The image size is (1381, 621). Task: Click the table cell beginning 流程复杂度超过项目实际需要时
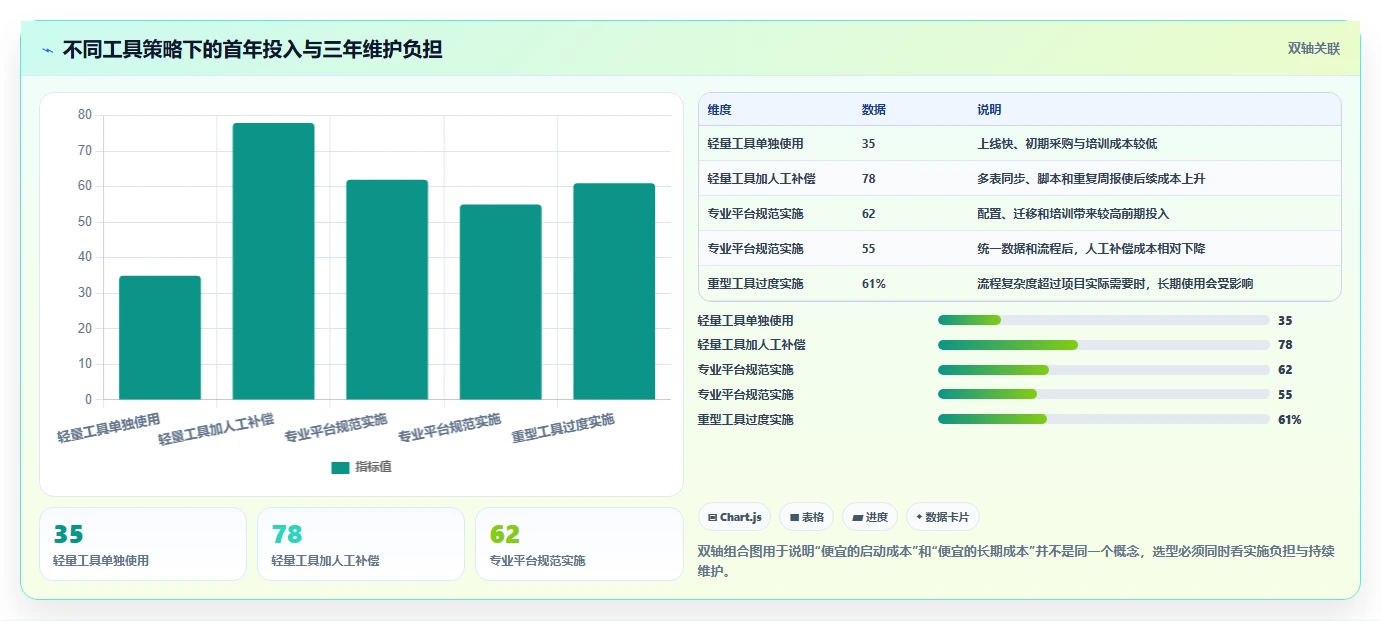[x=1115, y=284]
